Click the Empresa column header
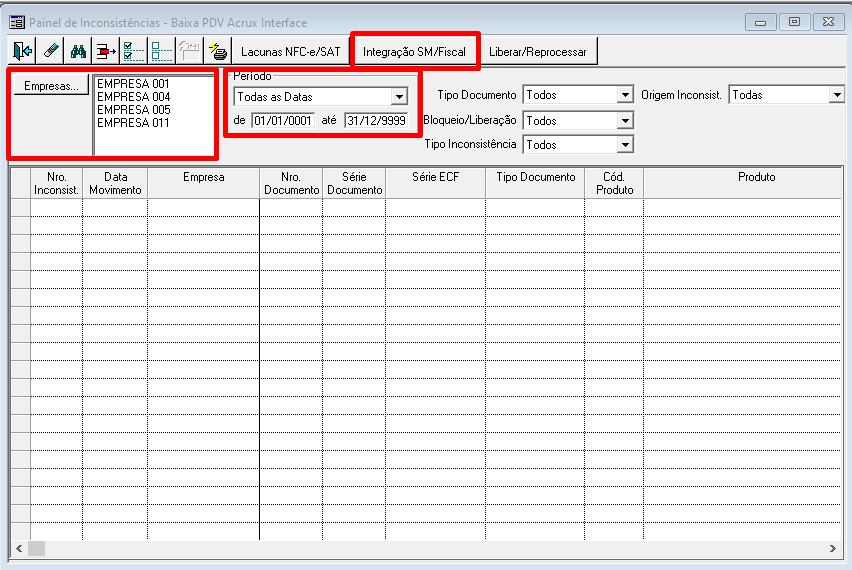Image resolution: width=852 pixels, height=570 pixels. pos(204,183)
